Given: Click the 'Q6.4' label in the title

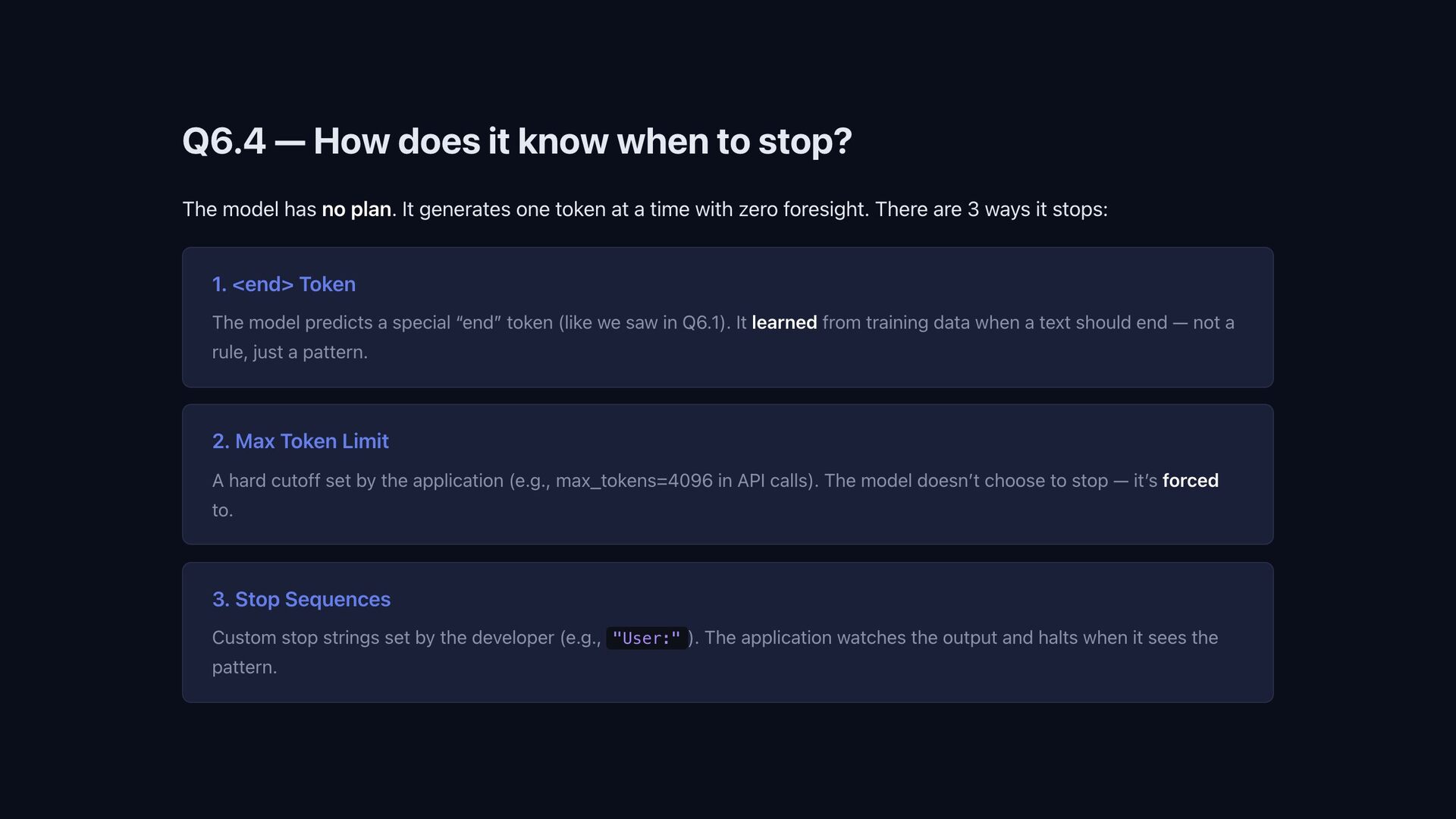Looking at the screenshot, I should pyautogui.click(x=224, y=141).
